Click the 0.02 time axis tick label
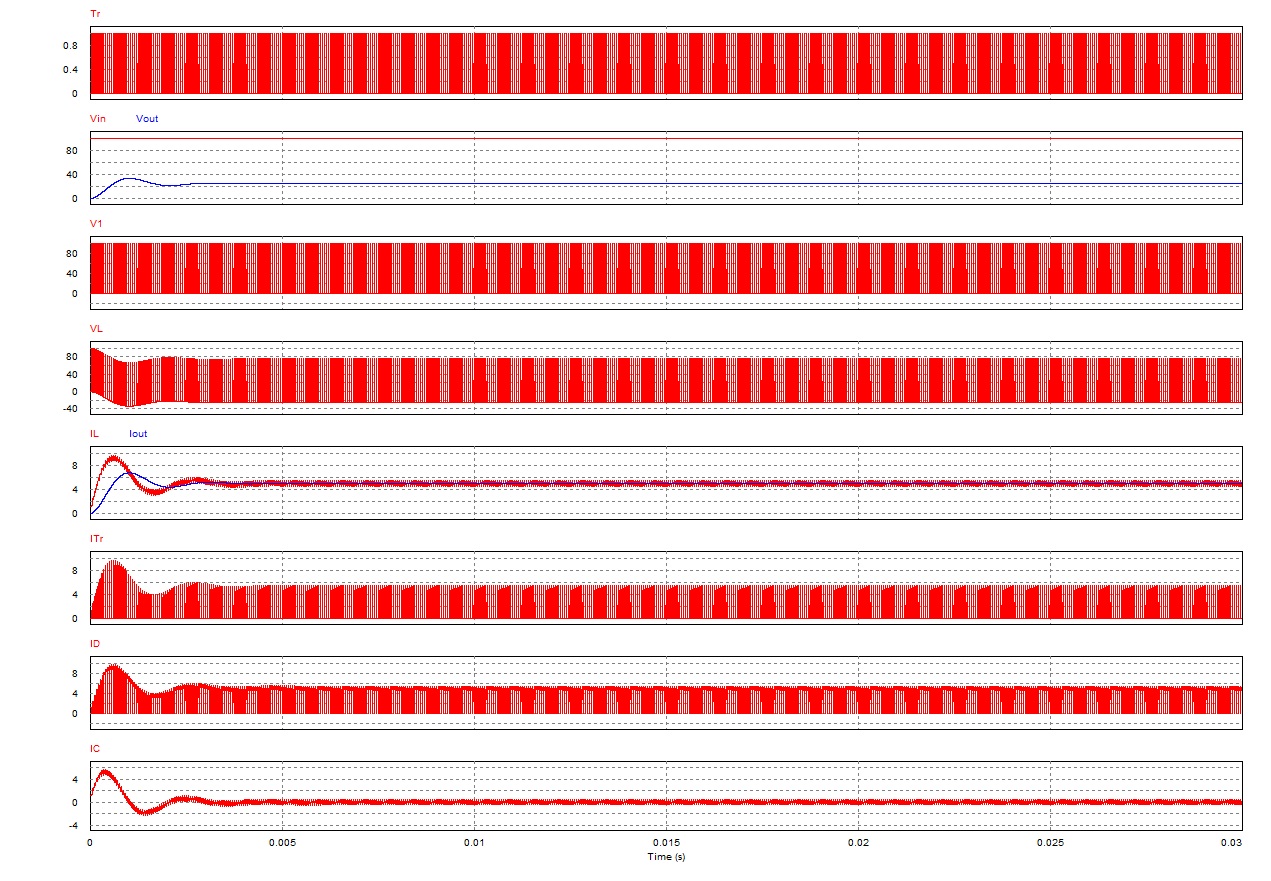The image size is (1271, 881). [859, 844]
